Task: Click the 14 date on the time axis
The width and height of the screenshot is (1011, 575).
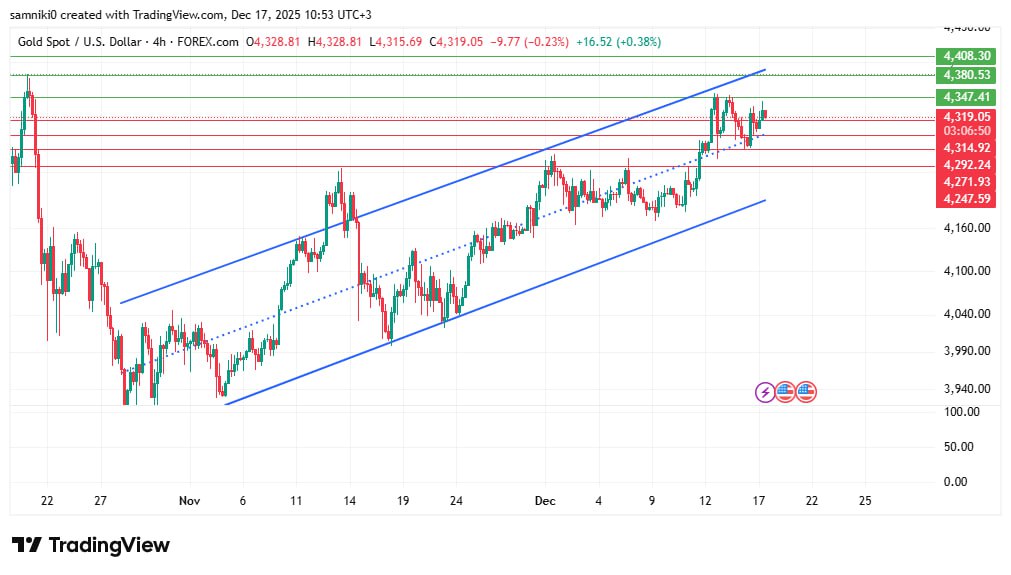Action: point(349,501)
